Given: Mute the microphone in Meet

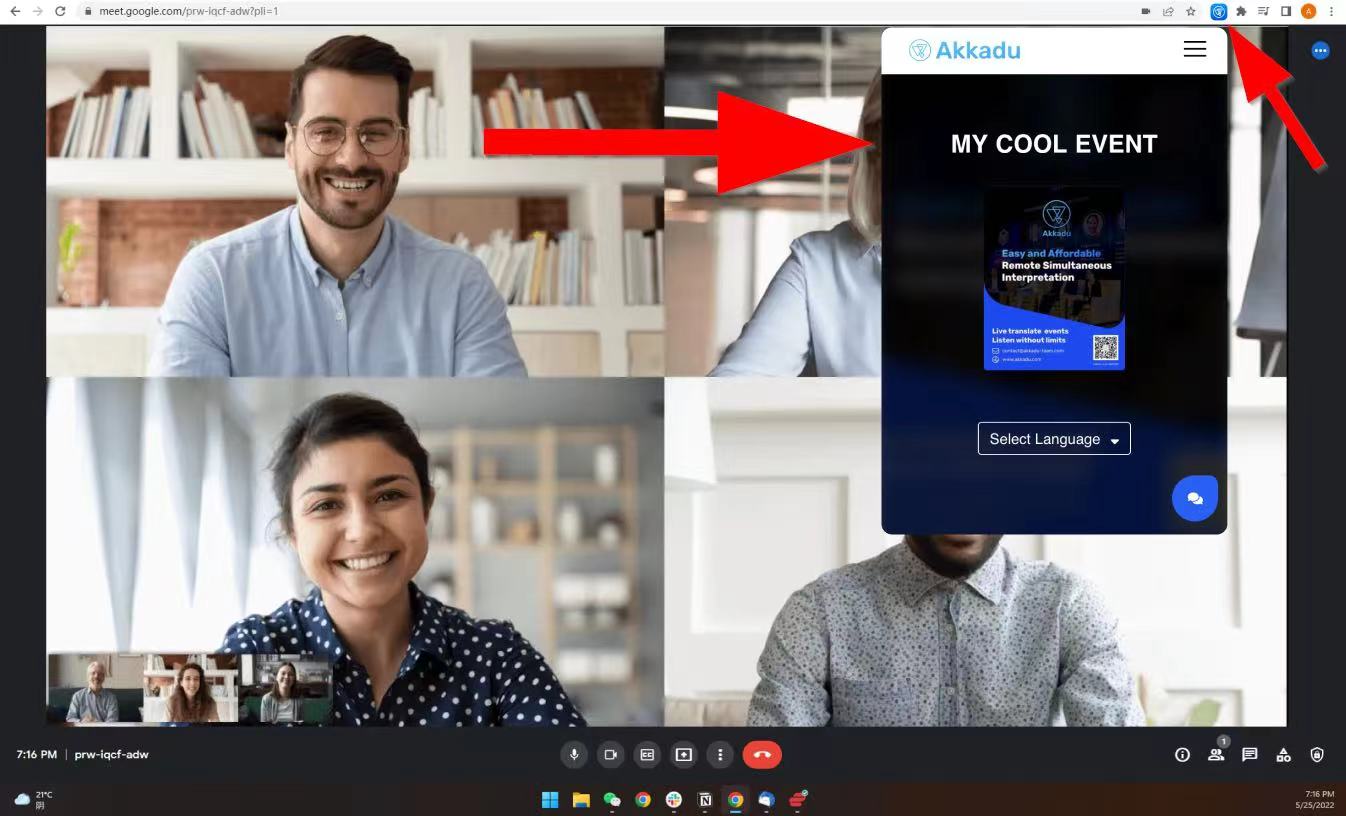Looking at the screenshot, I should click(574, 755).
